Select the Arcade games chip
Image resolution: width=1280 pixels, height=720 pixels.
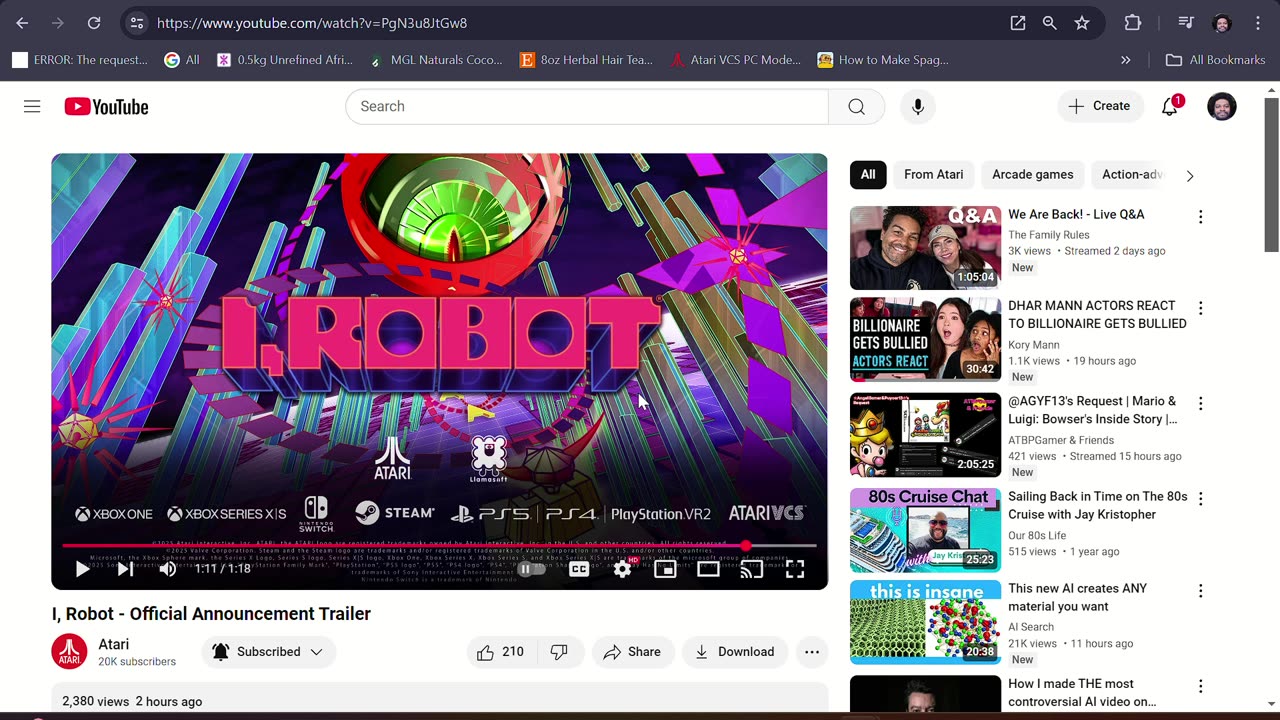(x=1033, y=175)
